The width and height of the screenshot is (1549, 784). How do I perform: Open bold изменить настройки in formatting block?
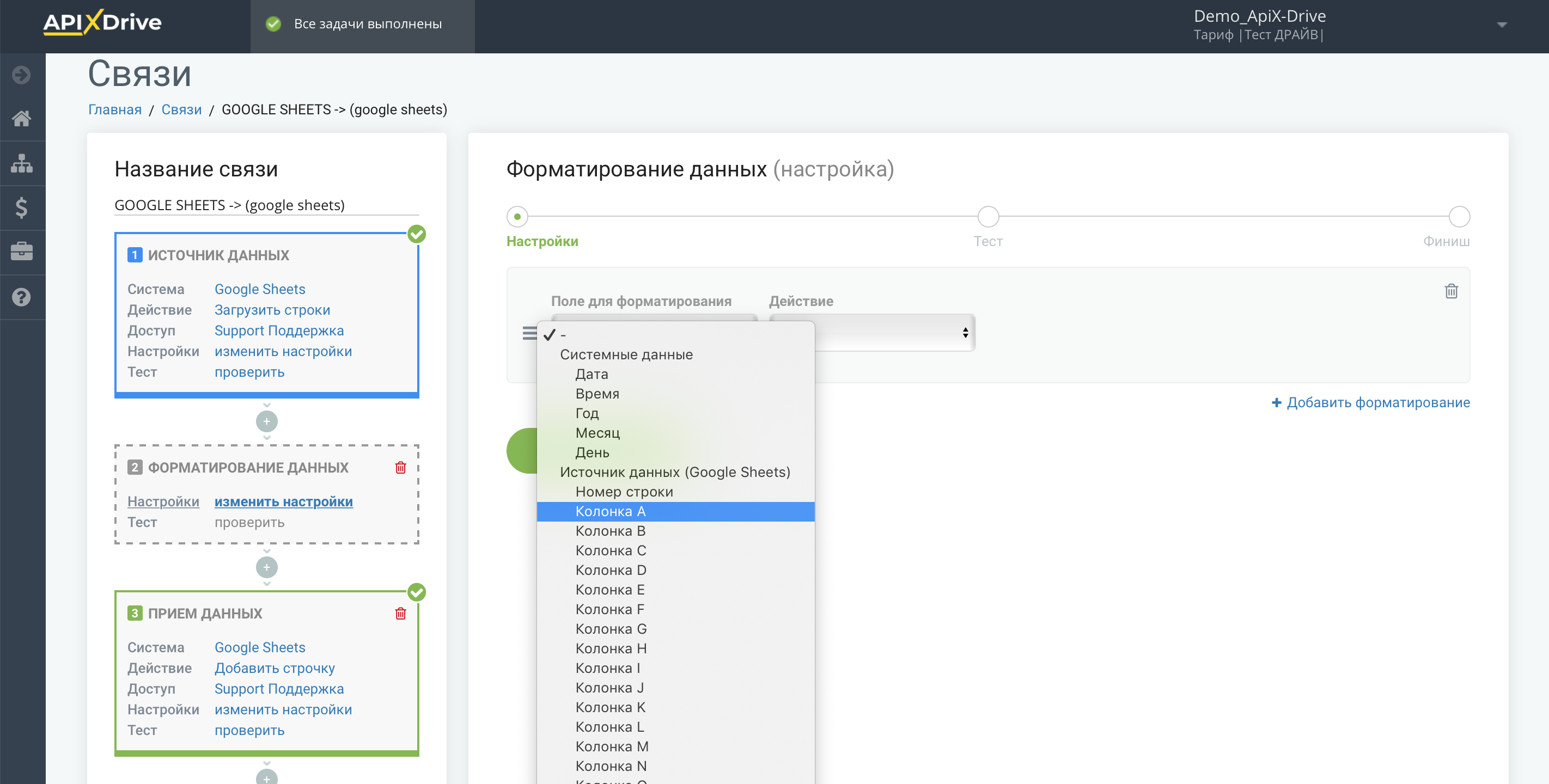(284, 501)
